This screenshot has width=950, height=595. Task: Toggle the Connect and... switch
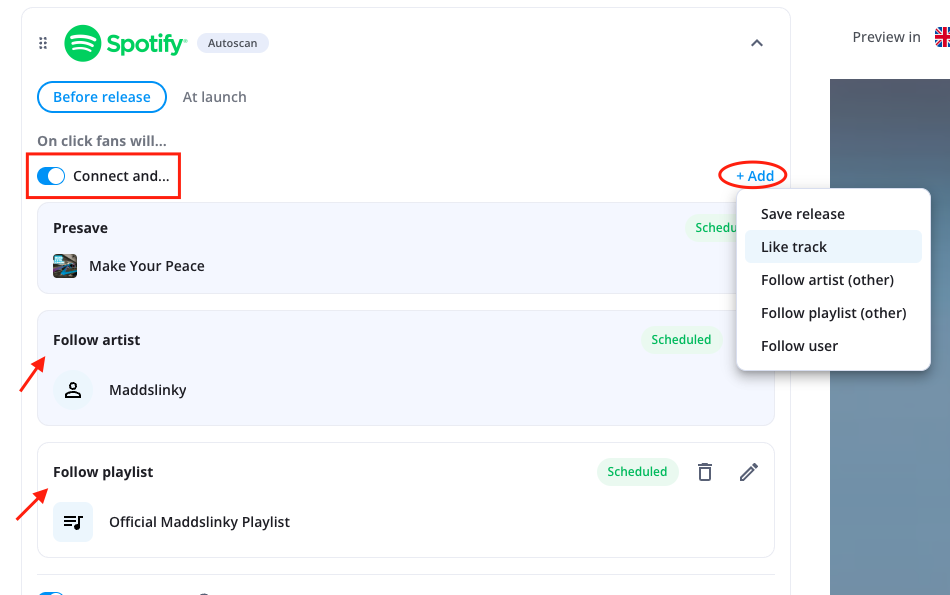tap(51, 176)
